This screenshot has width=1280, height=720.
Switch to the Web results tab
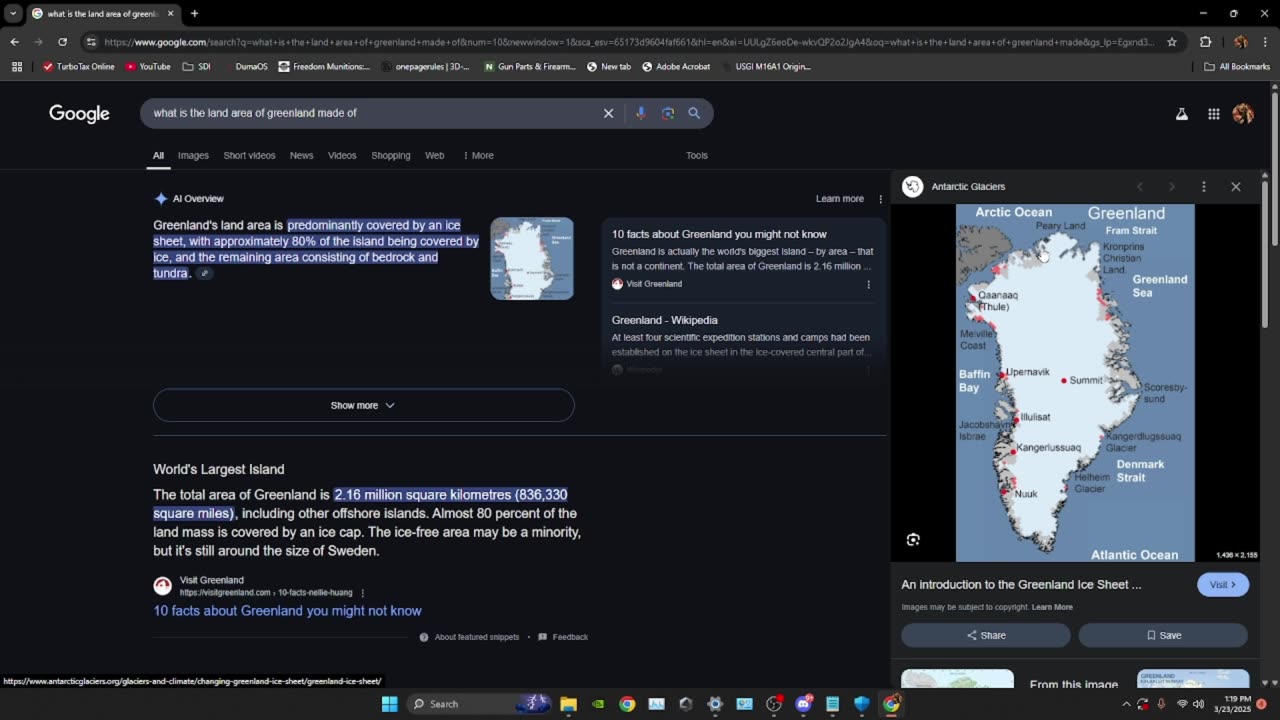[434, 155]
